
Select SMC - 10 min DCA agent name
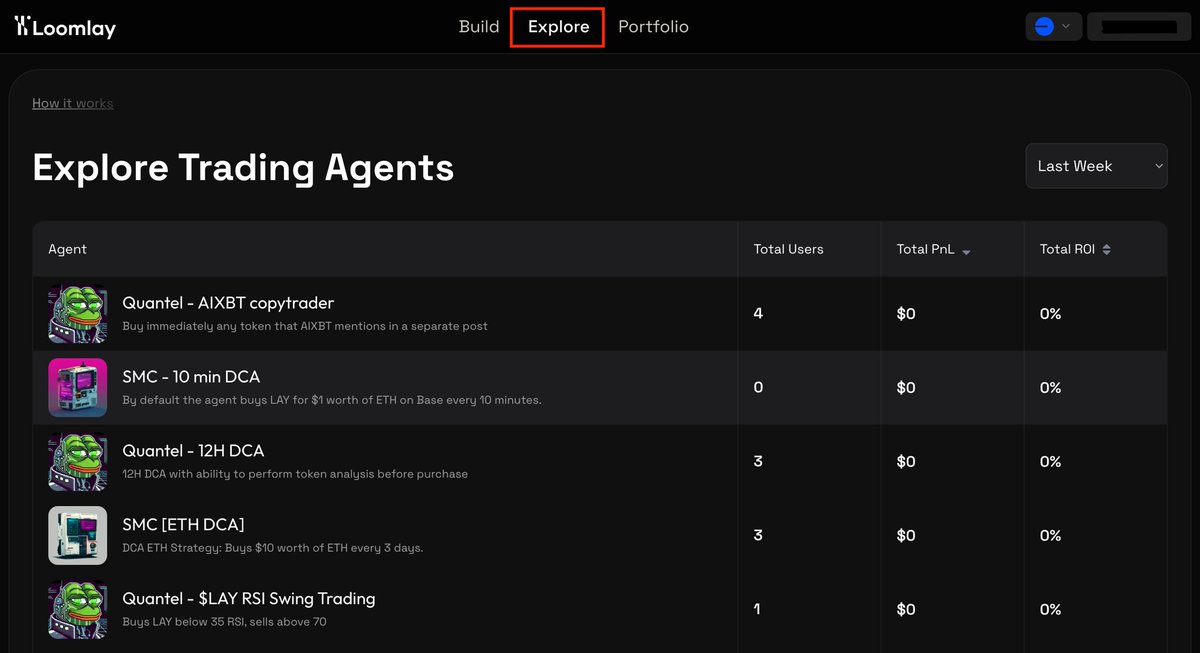pos(191,377)
